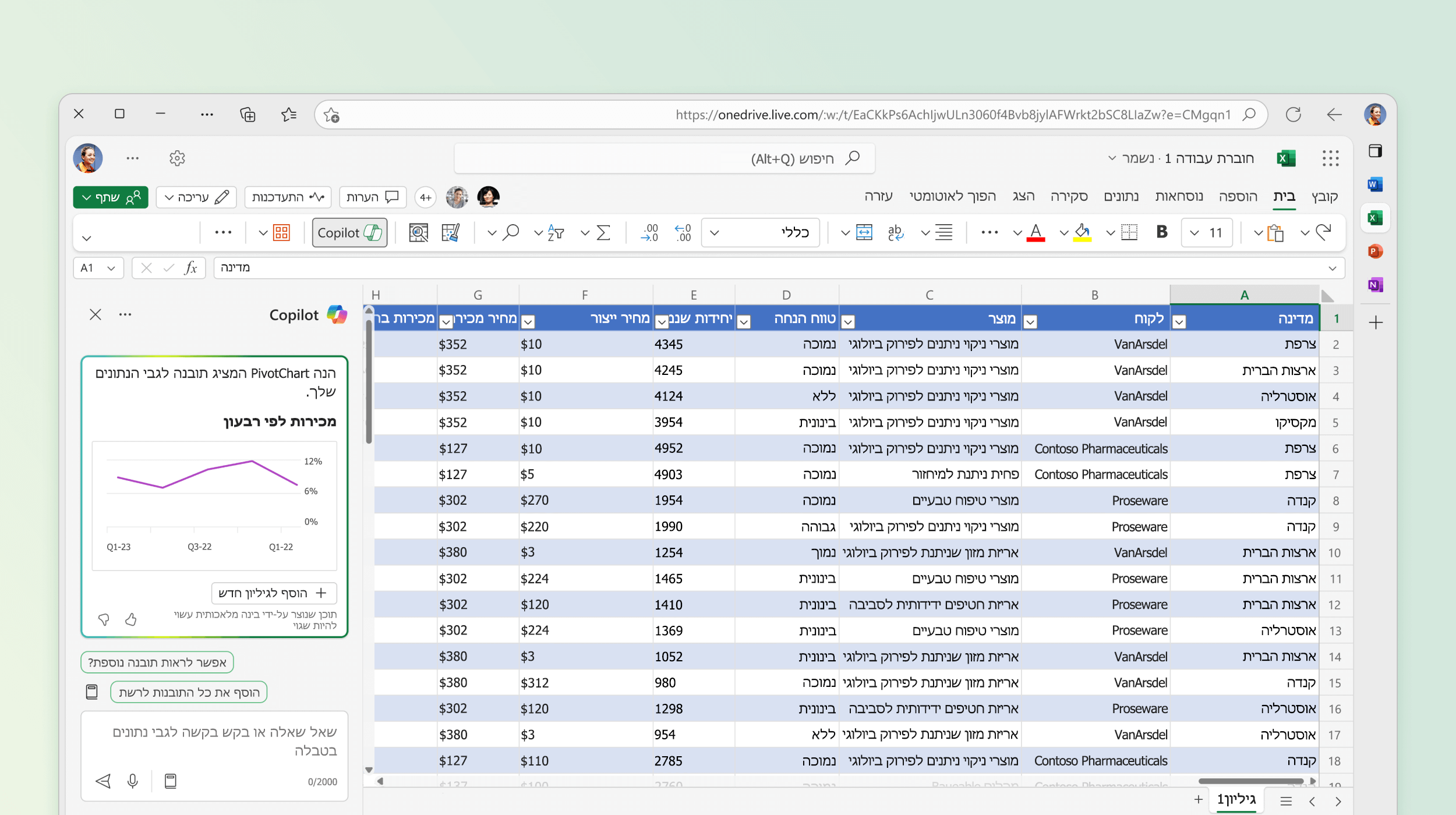Click the AutoSum sigma icon

pyautogui.click(x=603, y=232)
